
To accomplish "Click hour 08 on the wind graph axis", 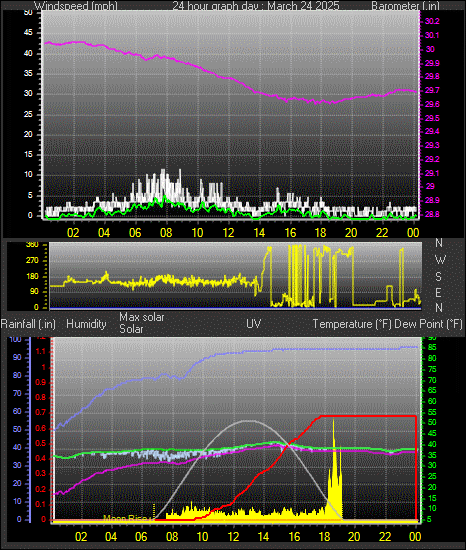I will coord(166,233).
